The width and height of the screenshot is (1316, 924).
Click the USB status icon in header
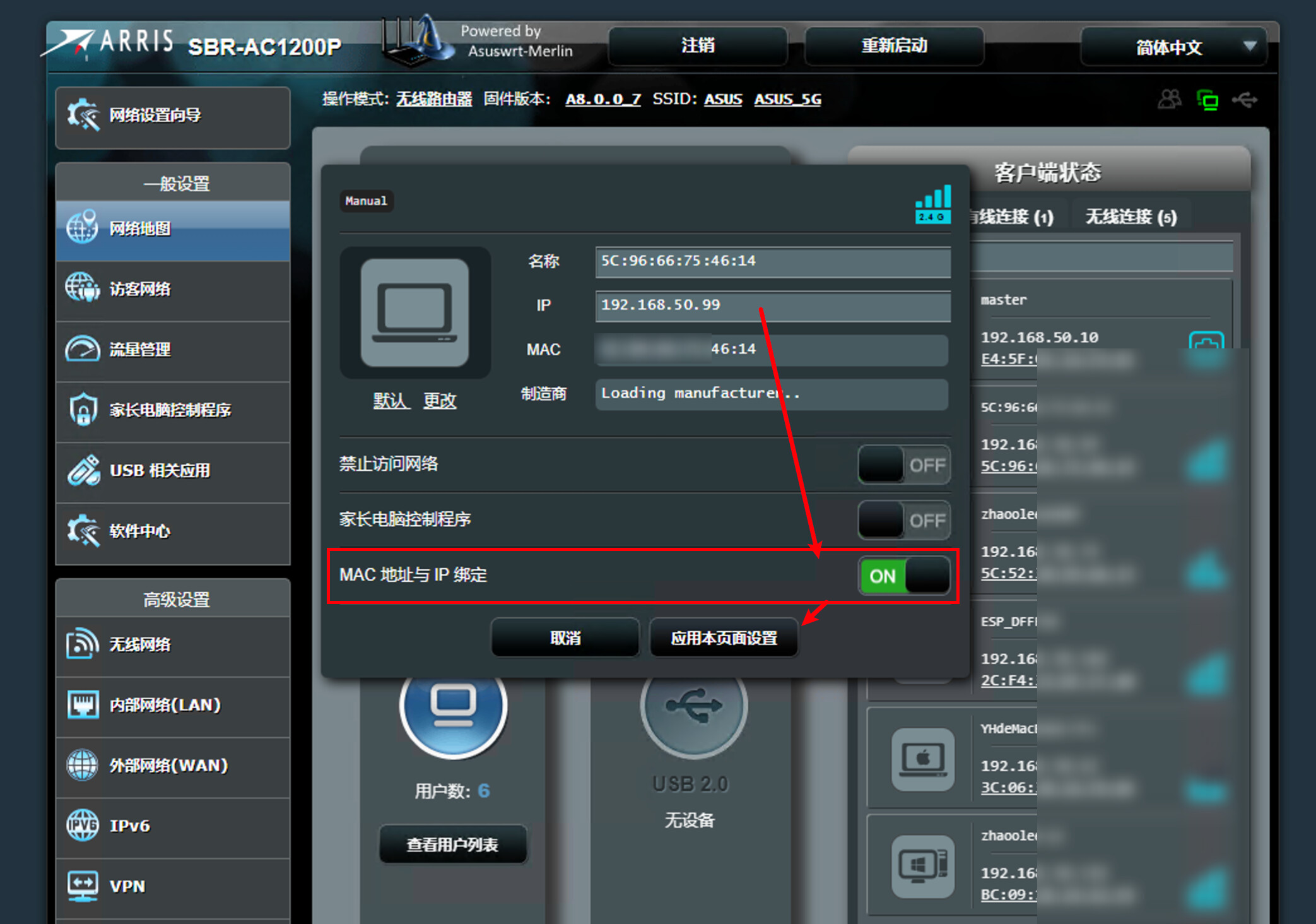1245,100
